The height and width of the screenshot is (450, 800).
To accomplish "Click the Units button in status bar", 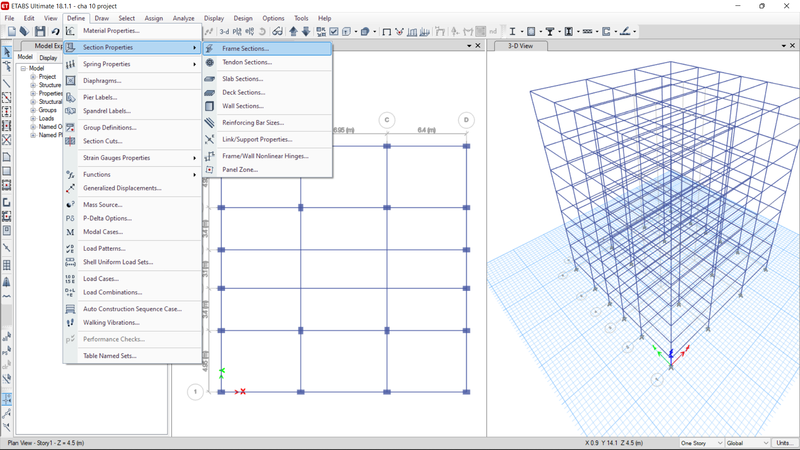I will (x=783, y=443).
